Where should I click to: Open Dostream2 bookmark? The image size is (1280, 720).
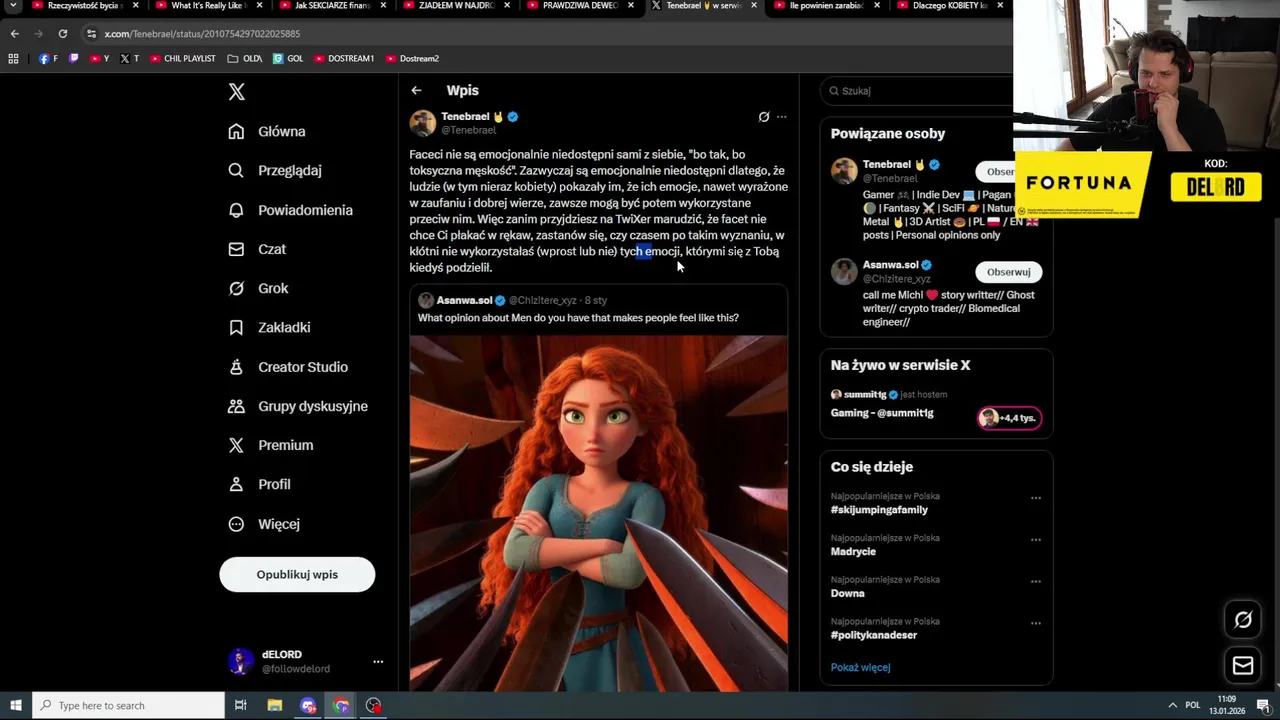412,59
